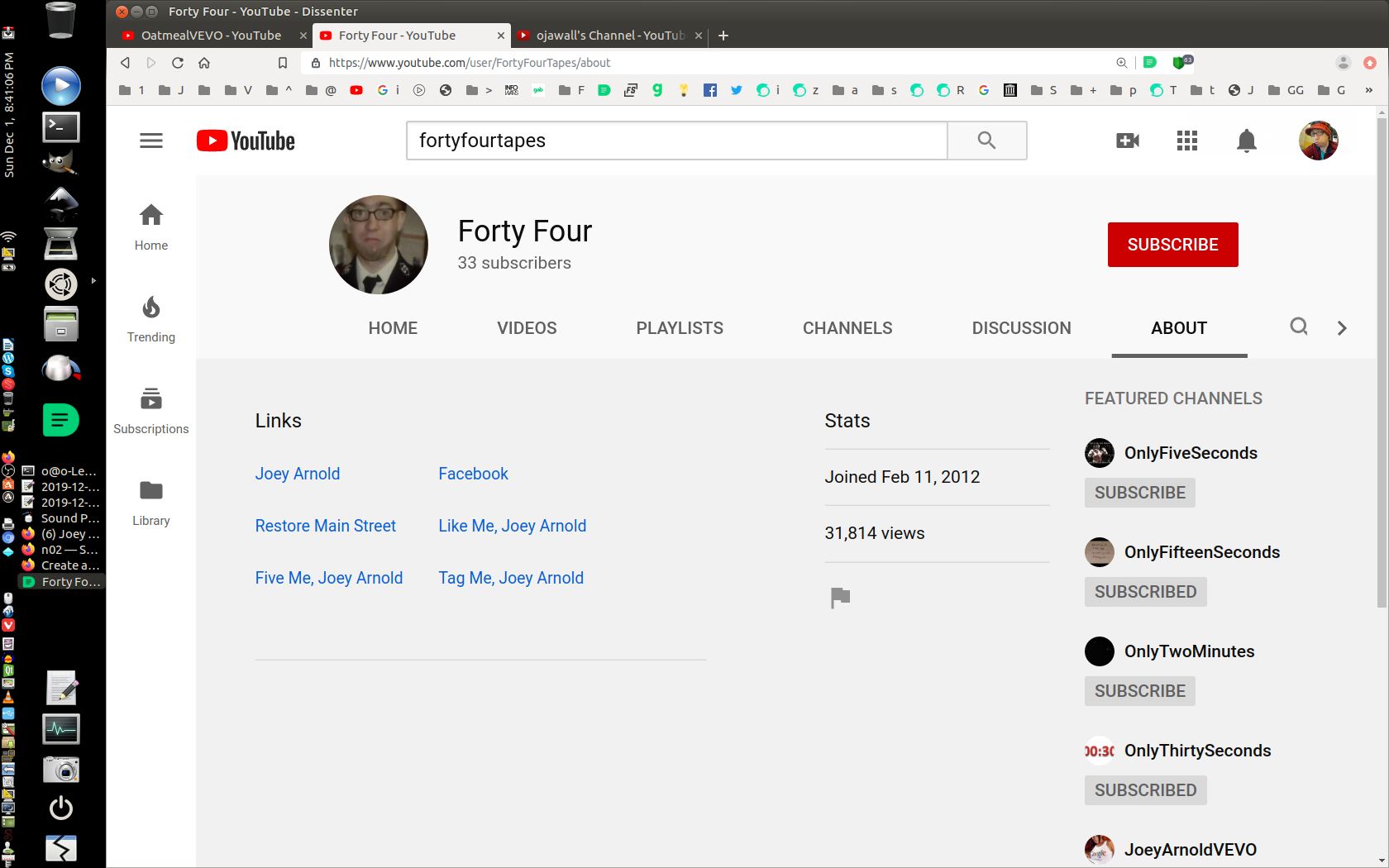Switch to ojawall's Channel browser tab
The width and height of the screenshot is (1389, 868).
(610, 36)
